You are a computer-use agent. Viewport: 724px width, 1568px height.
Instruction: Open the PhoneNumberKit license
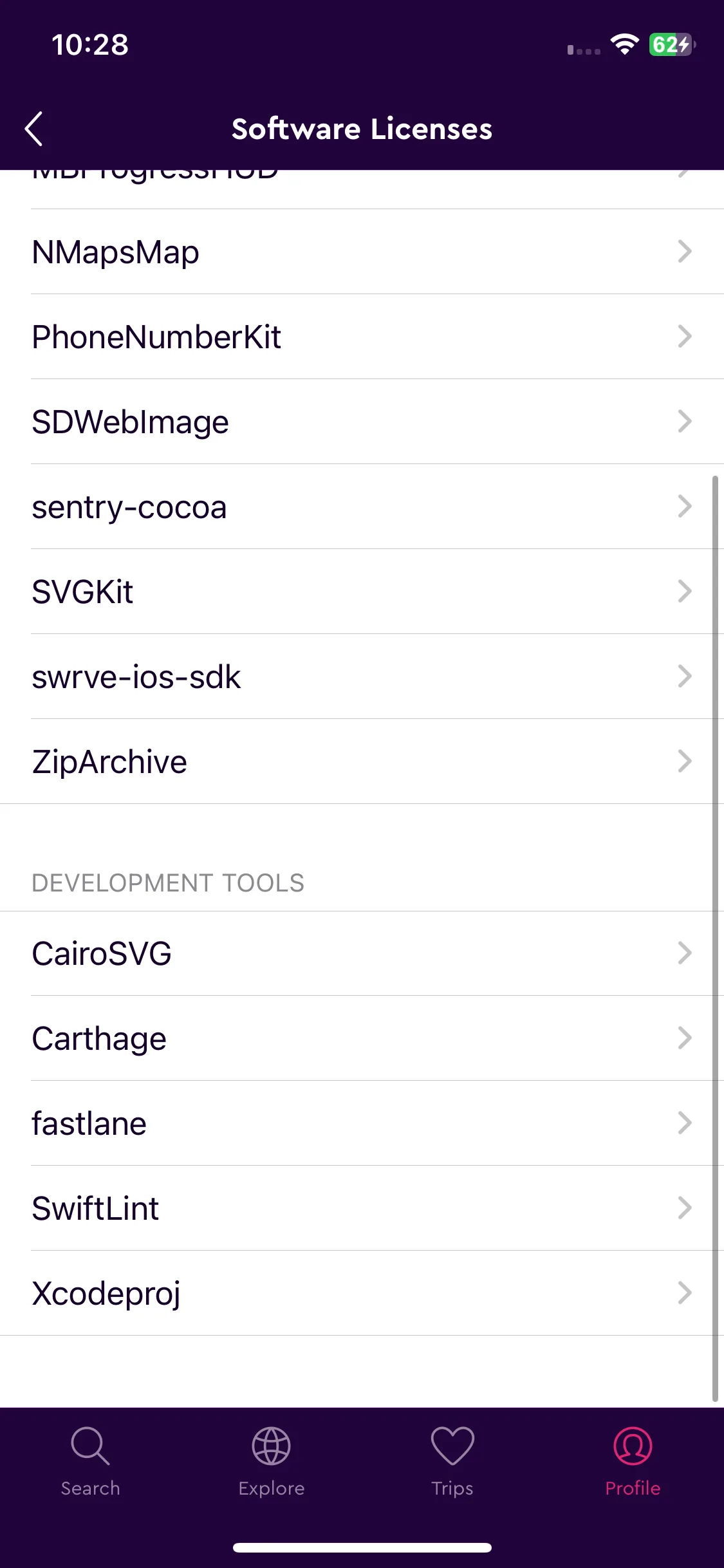[362, 337]
